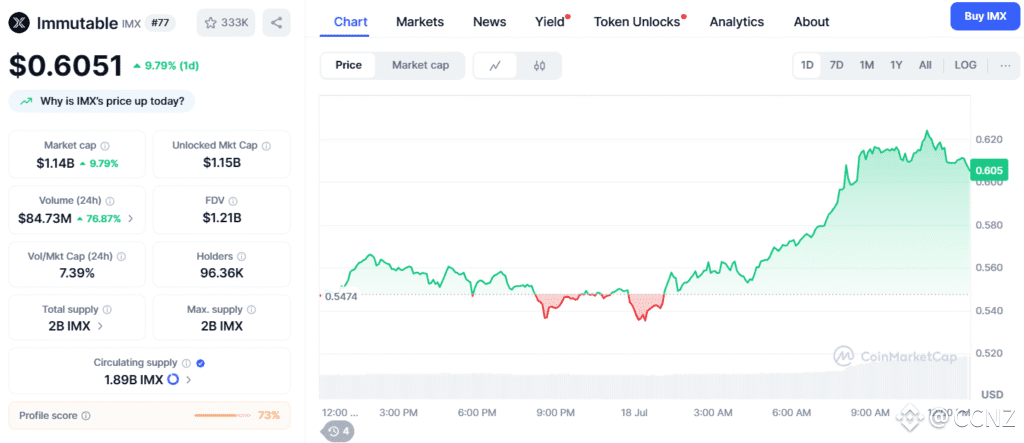The height and width of the screenshot is (443, 1024).
Task: Expand Volume (24h) details chevron
Action: (131, 219)
